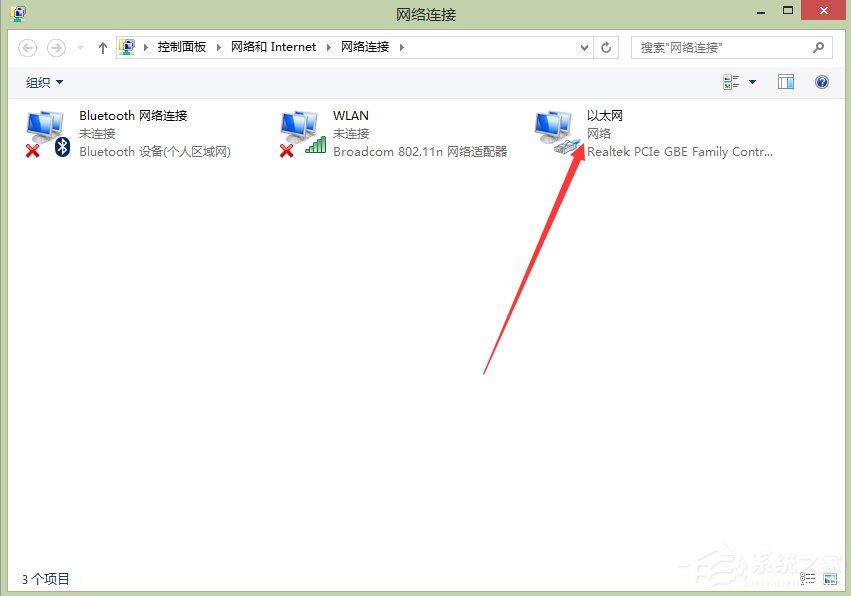Open the 组织 dropdown menu
The width and height of the screenshot is (851, 596).
(x=44, y=83)
